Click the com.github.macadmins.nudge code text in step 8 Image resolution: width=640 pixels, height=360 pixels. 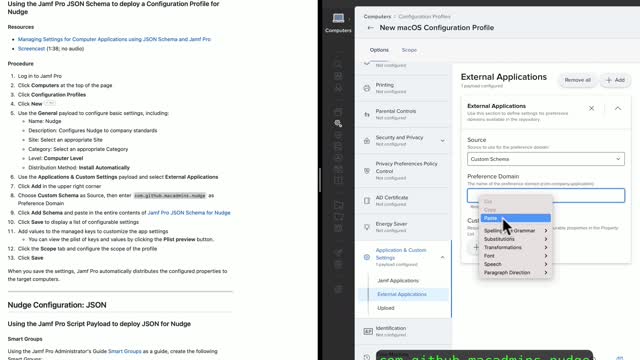point(170,196)
